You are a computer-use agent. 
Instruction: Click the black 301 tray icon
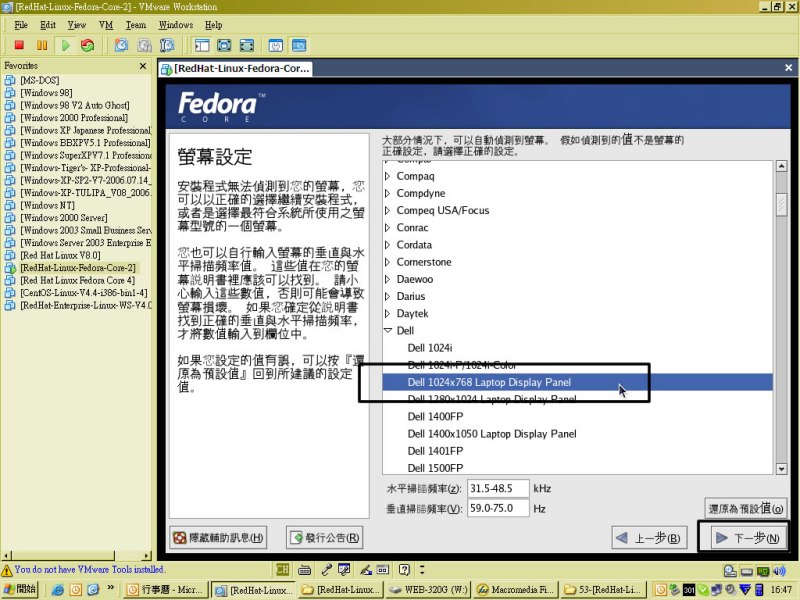coord(689,590)
